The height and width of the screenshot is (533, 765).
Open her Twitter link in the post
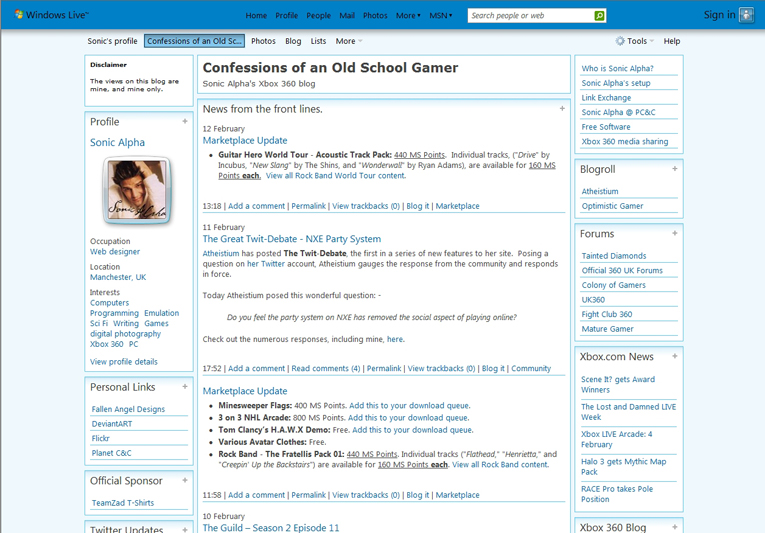[265, 264]
